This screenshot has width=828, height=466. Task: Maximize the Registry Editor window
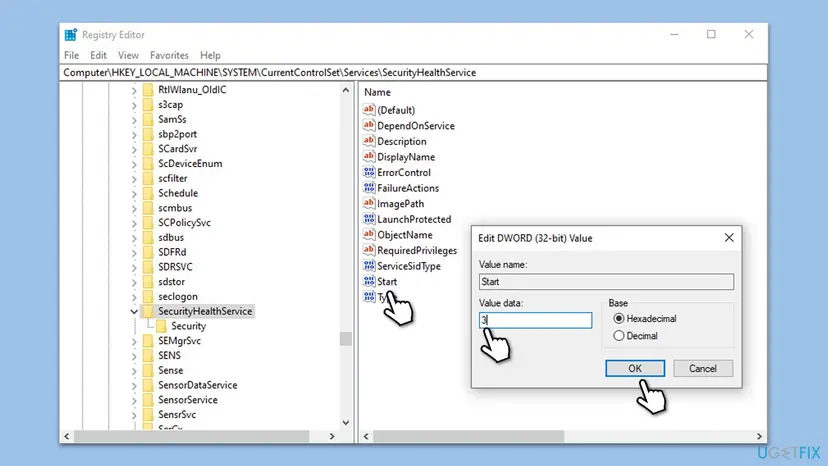711,34
